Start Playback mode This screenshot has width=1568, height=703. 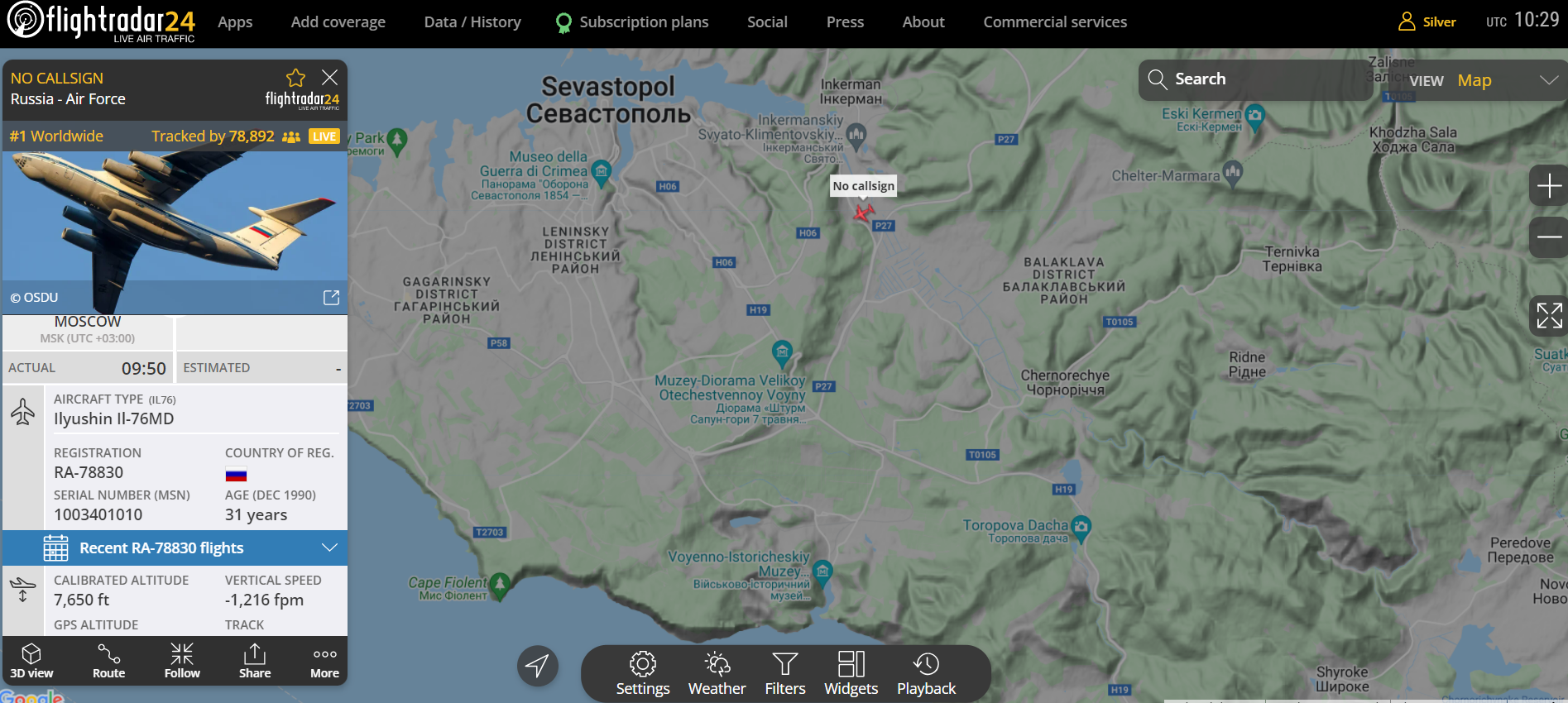click(x=926, y=673)
